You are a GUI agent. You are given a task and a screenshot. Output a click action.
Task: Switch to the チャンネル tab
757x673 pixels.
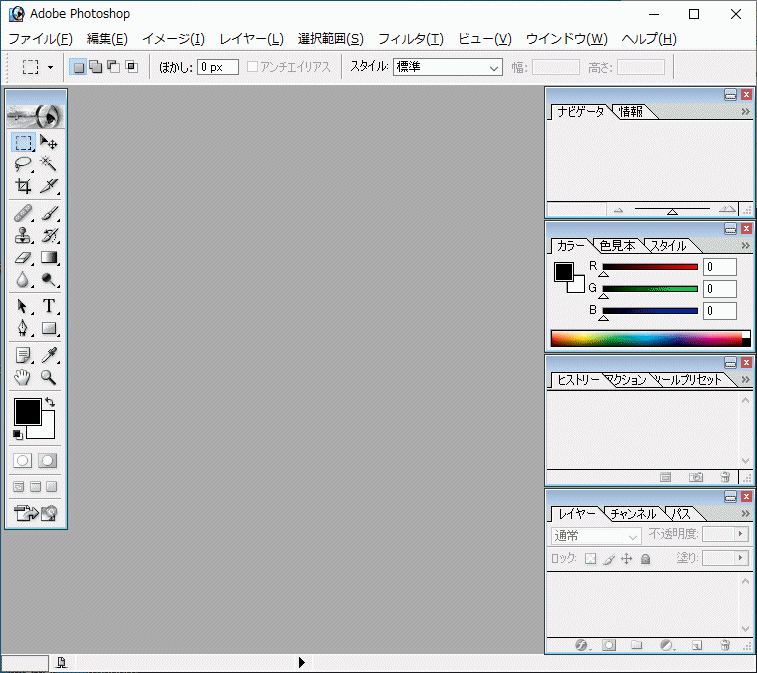point(633,513)
